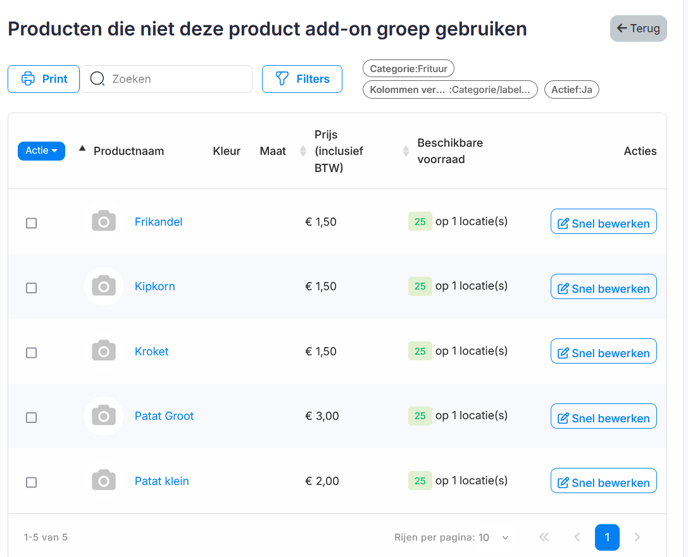Click the Actief:Ja filter chip

[571, 90]
